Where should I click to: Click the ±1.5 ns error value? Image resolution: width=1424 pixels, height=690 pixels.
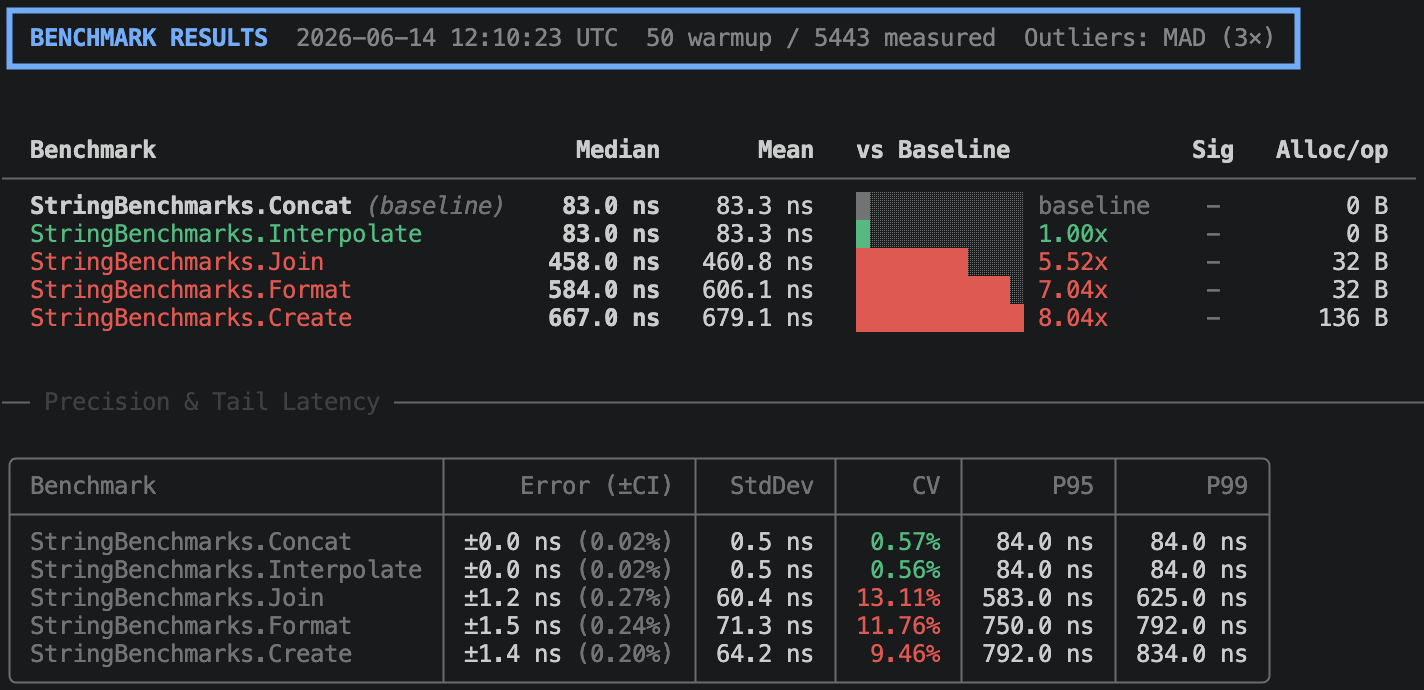(513, 626)
